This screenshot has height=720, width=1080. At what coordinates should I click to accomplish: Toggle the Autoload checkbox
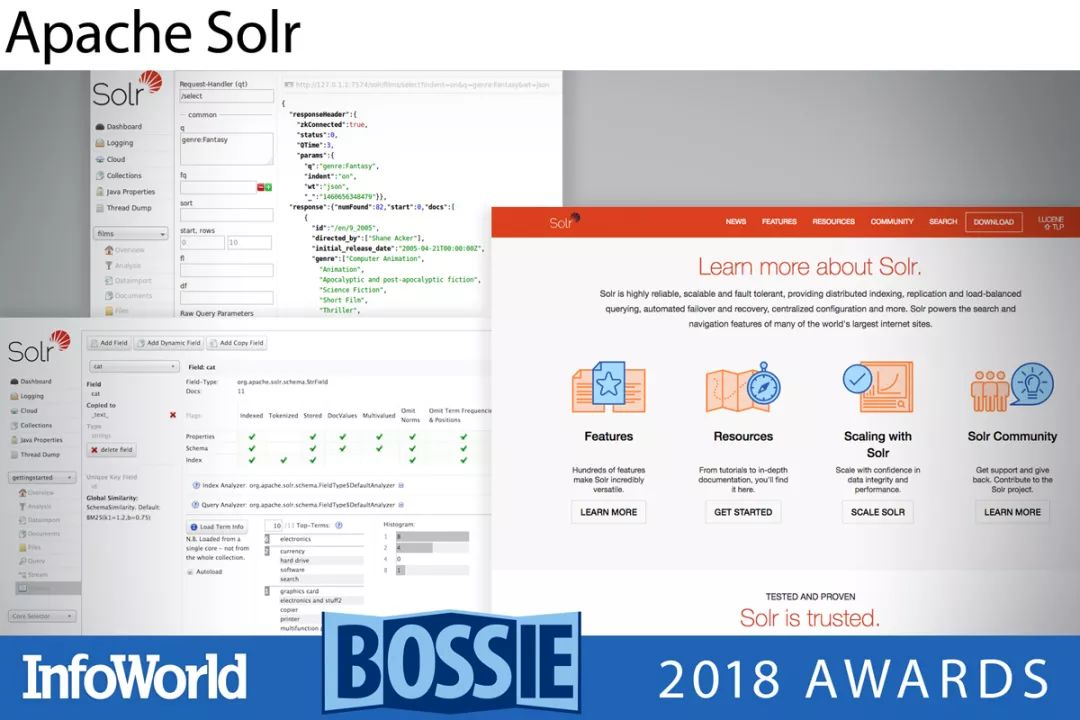coord(190,572)
